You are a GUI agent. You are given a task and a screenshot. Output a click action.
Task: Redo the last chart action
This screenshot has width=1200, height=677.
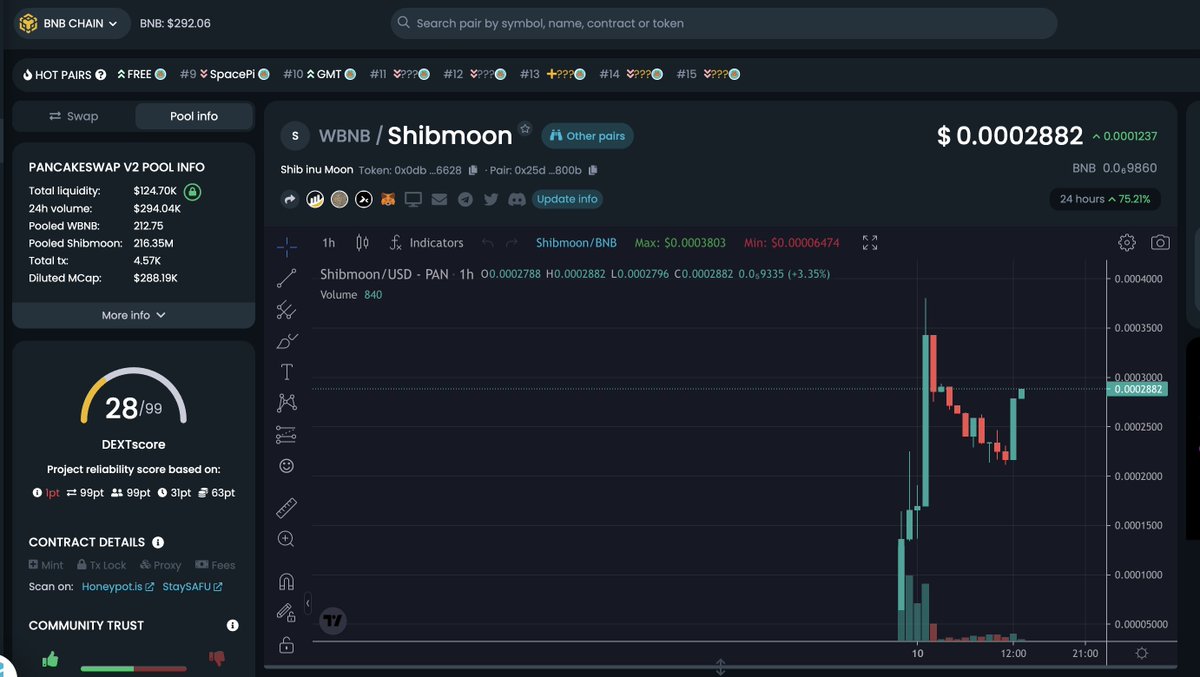click(512, 242)
